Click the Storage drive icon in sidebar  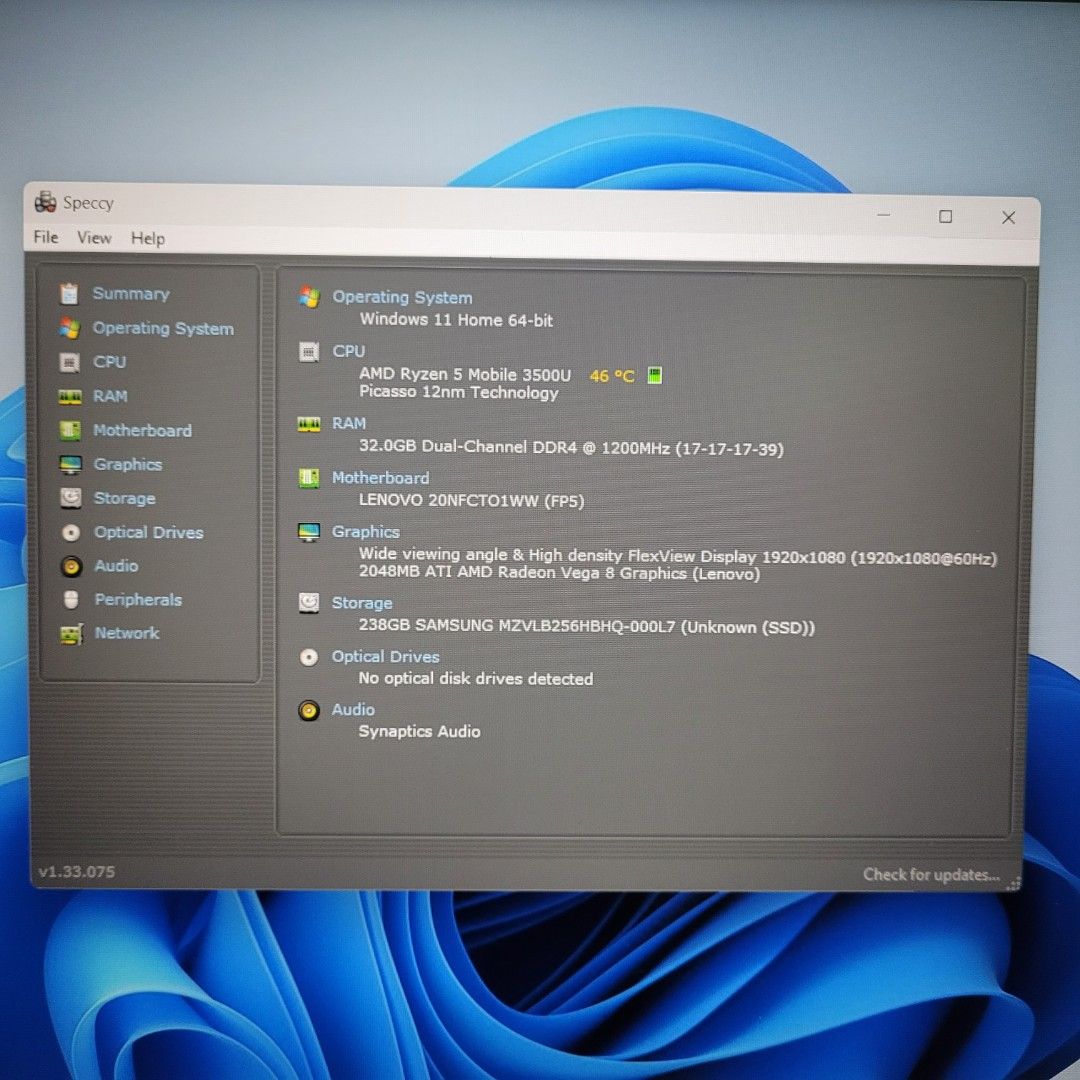coord(70,498)
